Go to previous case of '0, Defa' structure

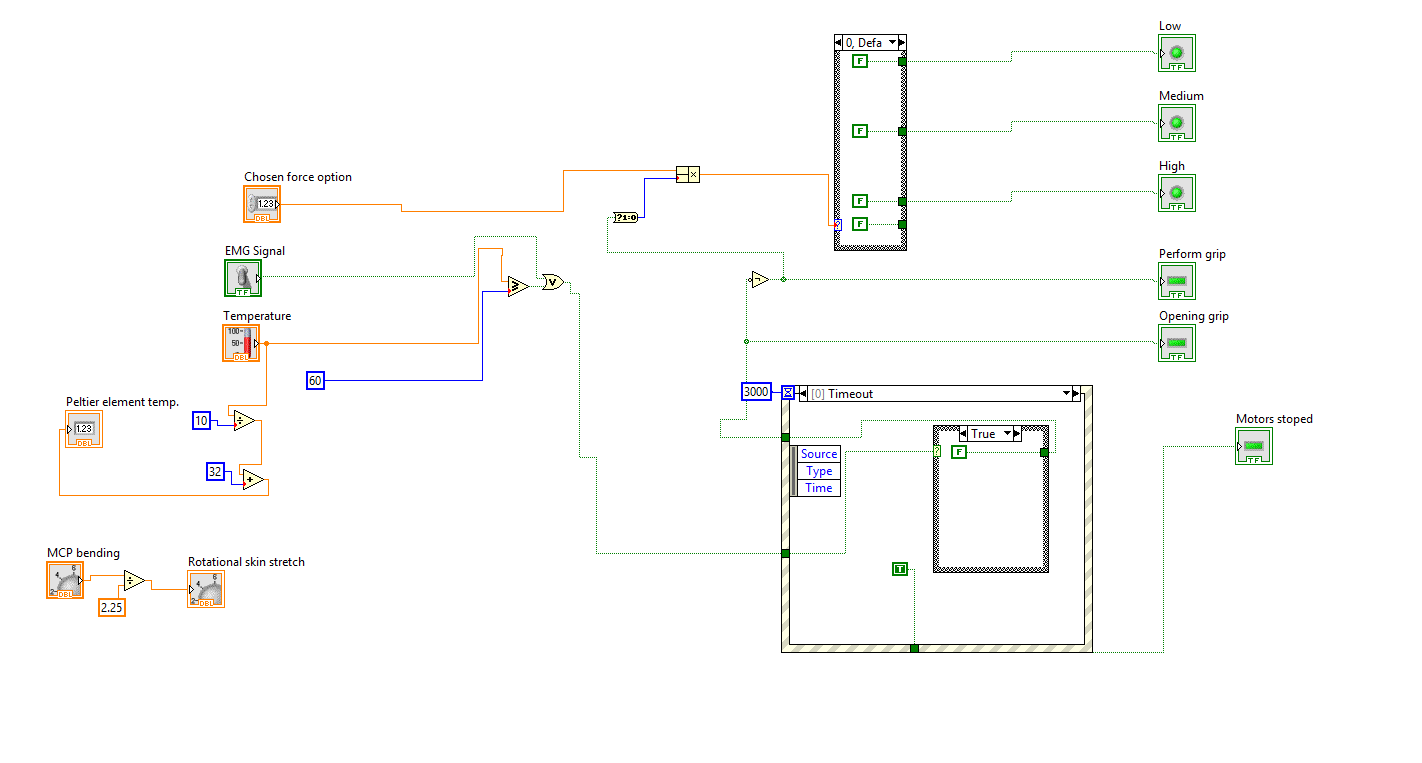[x=839, y=42]
